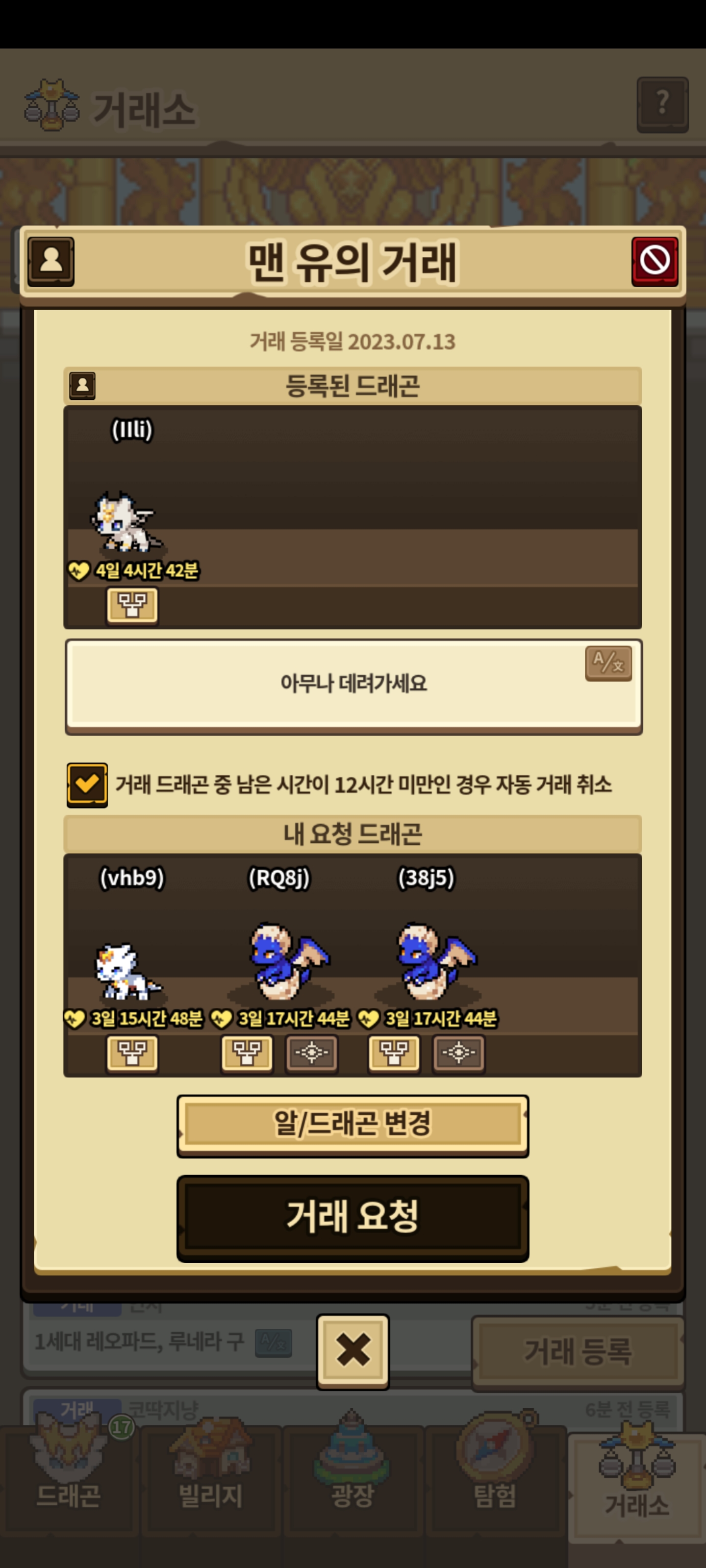Block this trader with red prohibition icon
The width and height of the screenshot is (706, 1568).
click(x=654, y=261)
